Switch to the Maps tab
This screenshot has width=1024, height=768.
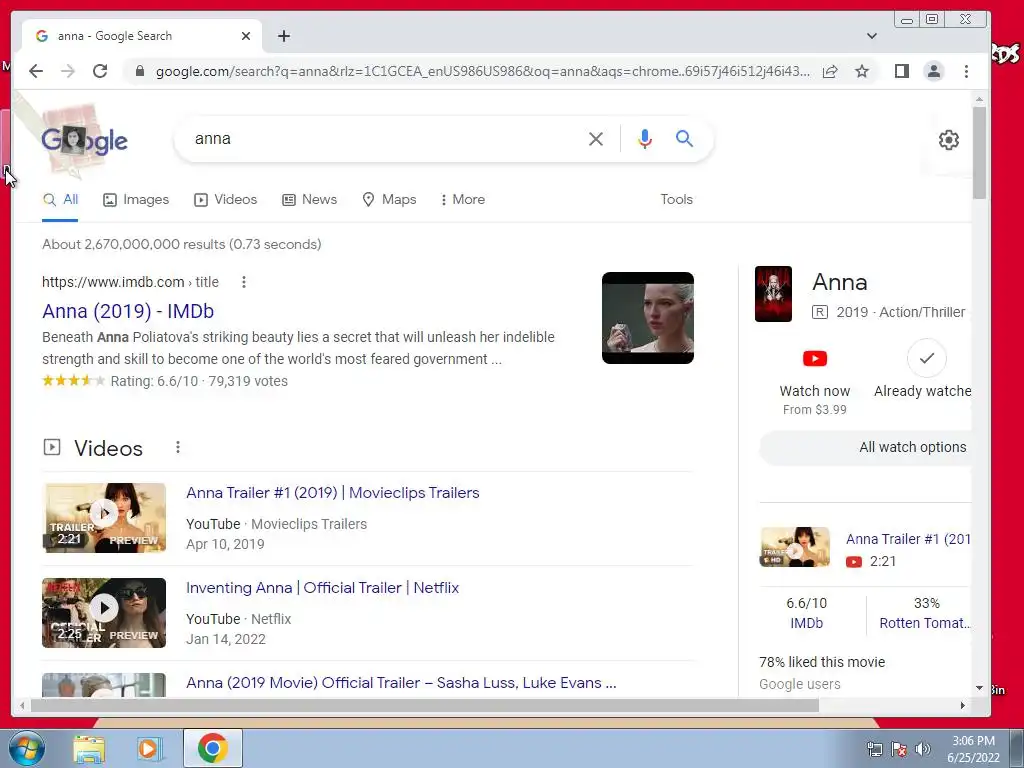pyautogui.click(x=389, y=200)
